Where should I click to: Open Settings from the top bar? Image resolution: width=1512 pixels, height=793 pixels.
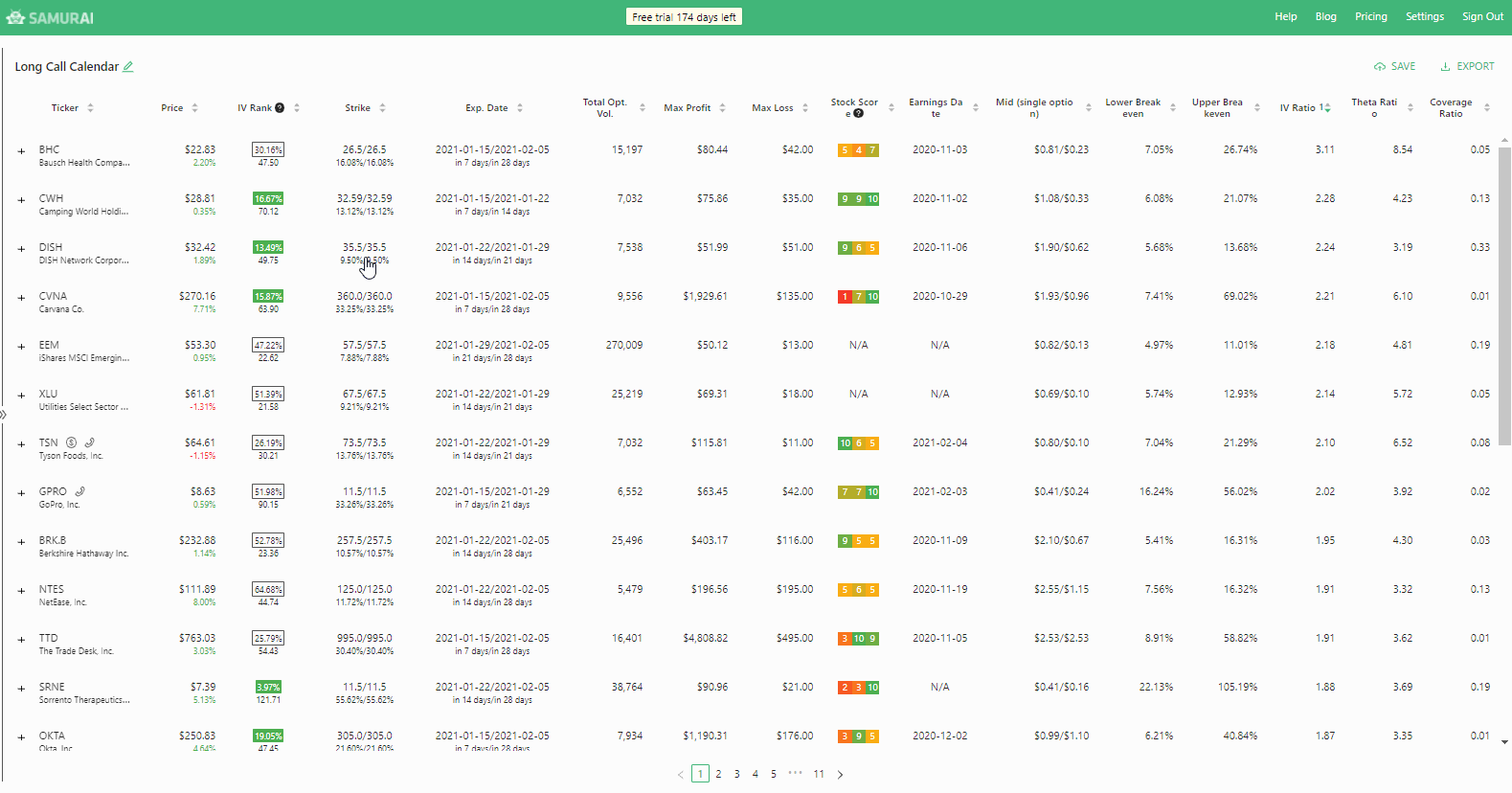[1425, 17]
